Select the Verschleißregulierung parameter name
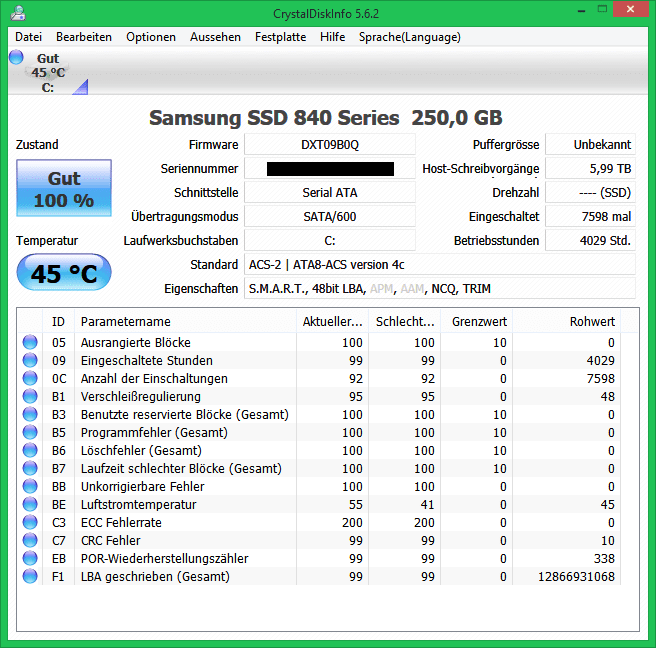This screenshot has height=648, width=656. (141, 397)
